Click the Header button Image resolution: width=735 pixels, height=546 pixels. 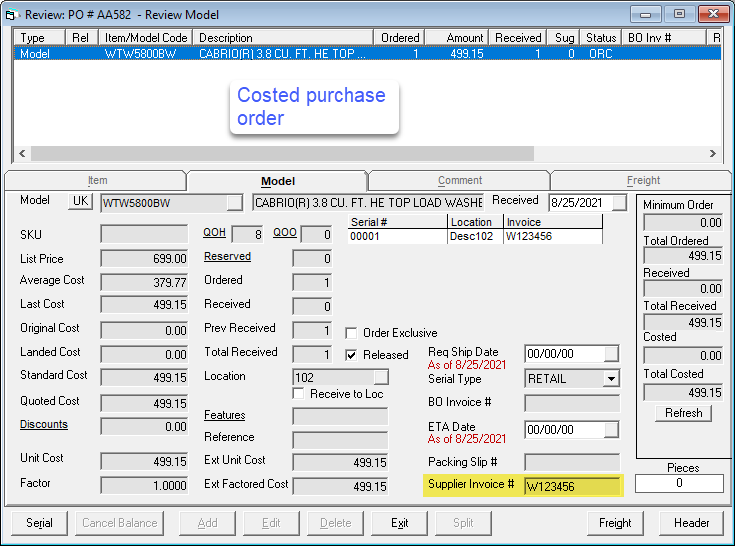691,523
